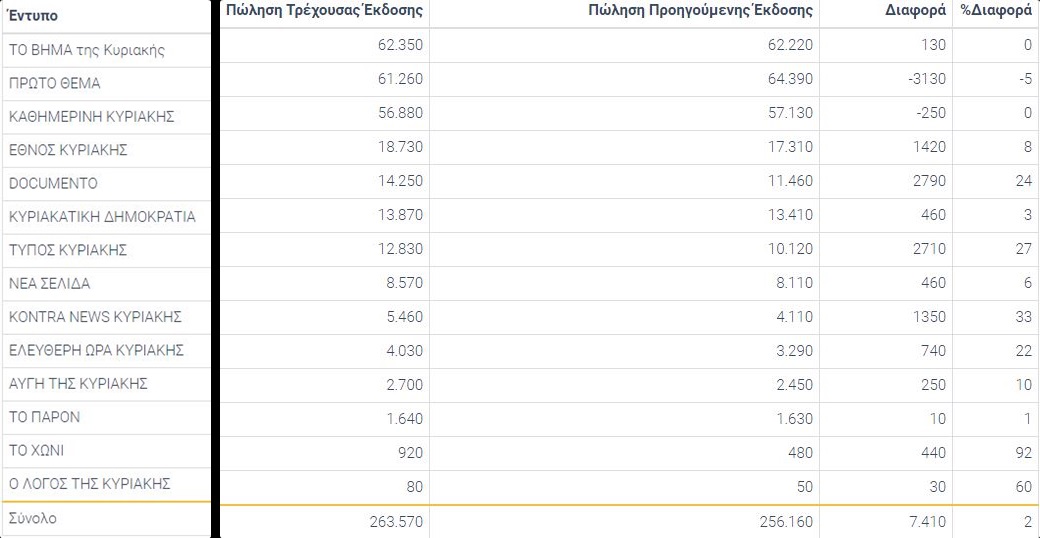Click ΕΛΕΥΘΕΡΗ ΩΡΑ ΚΥΡΙΑΚΗΣ label
1040x538 pixels.
(96, 350)
